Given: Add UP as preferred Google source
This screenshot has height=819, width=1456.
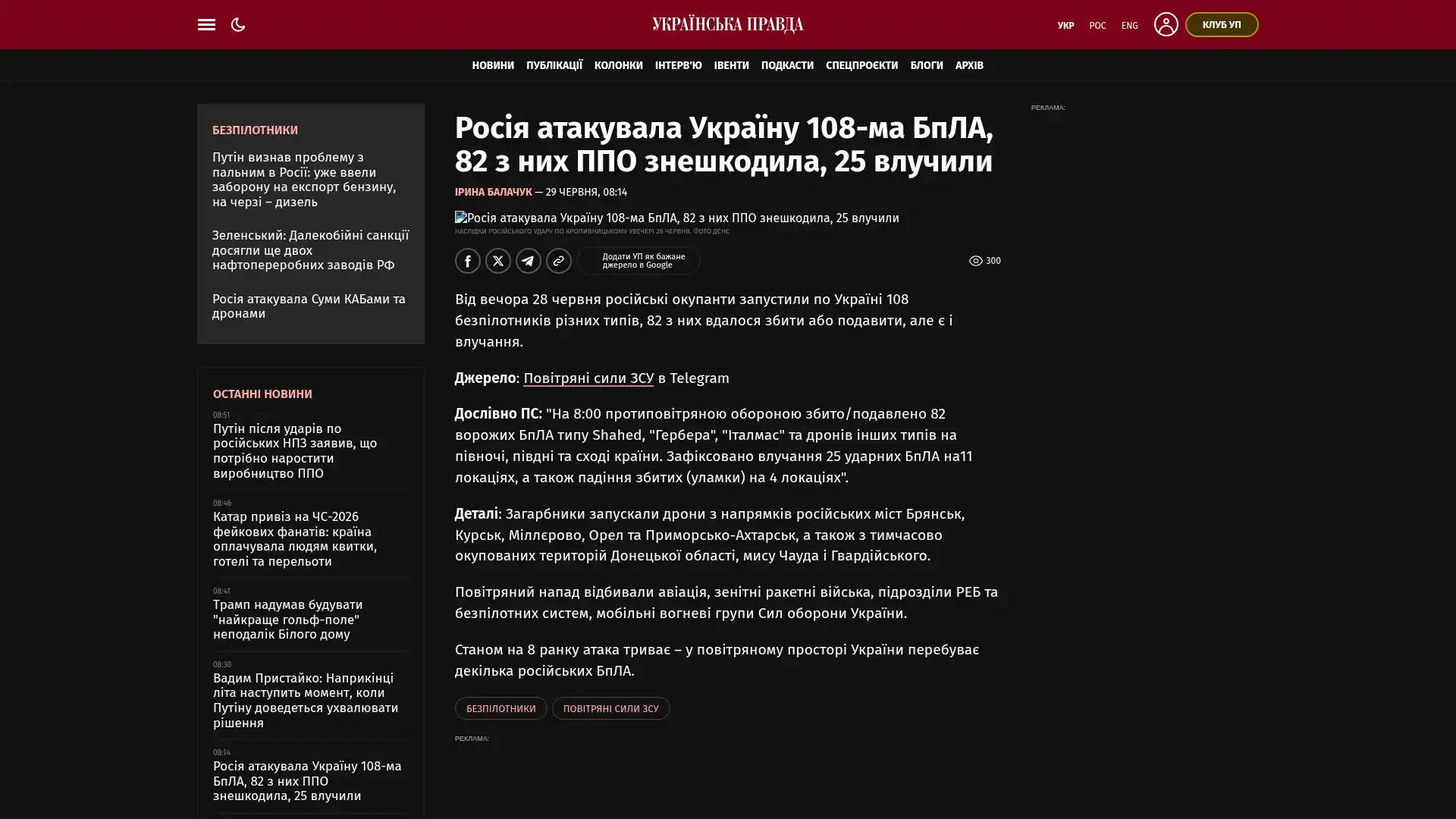Looking at the screenshot, I should 639,261.
